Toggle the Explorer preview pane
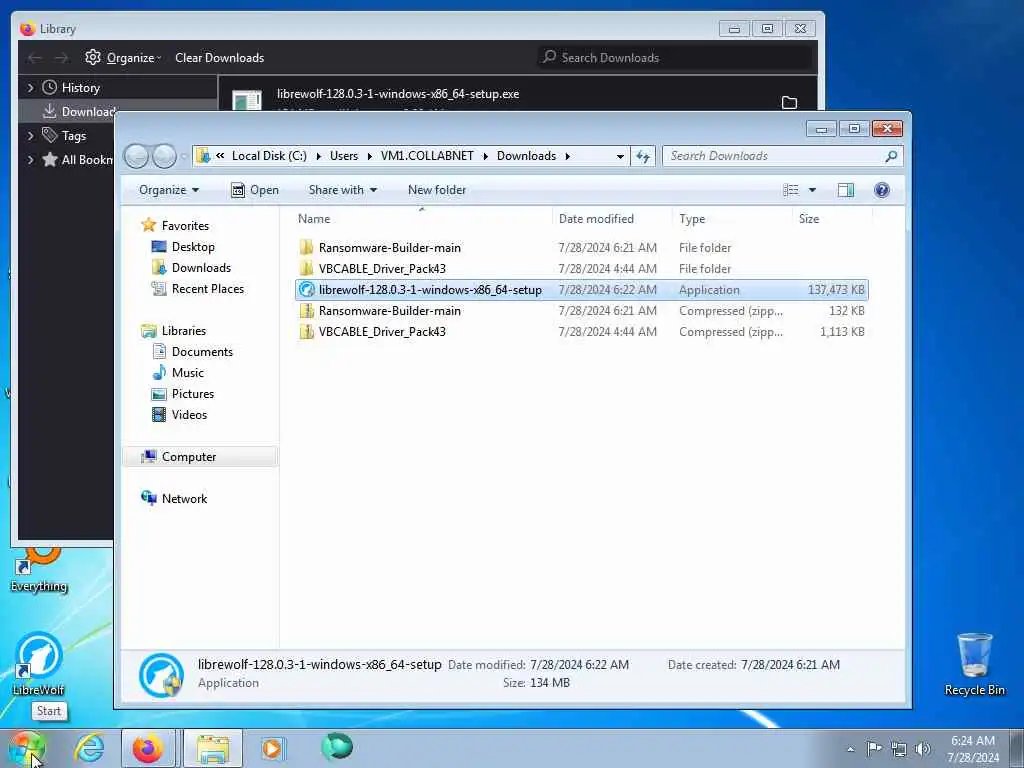 click(846, 190)
